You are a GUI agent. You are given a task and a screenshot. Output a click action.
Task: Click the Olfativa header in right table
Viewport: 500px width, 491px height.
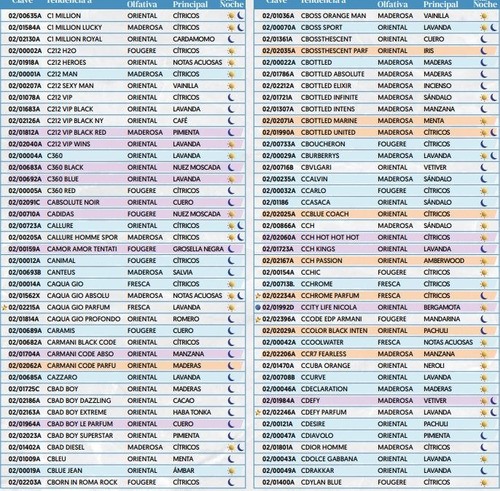coord(392,4)
